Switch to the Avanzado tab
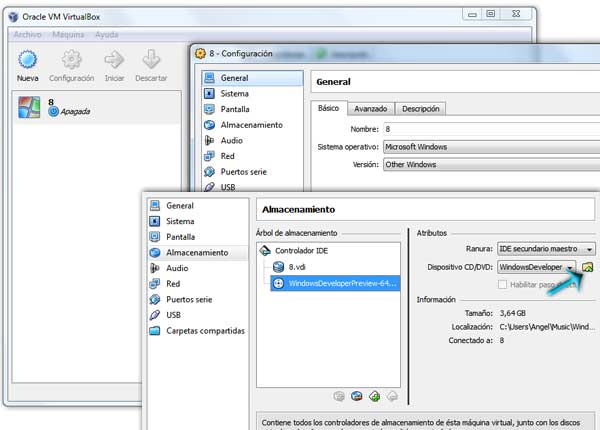 coord(370,109)
